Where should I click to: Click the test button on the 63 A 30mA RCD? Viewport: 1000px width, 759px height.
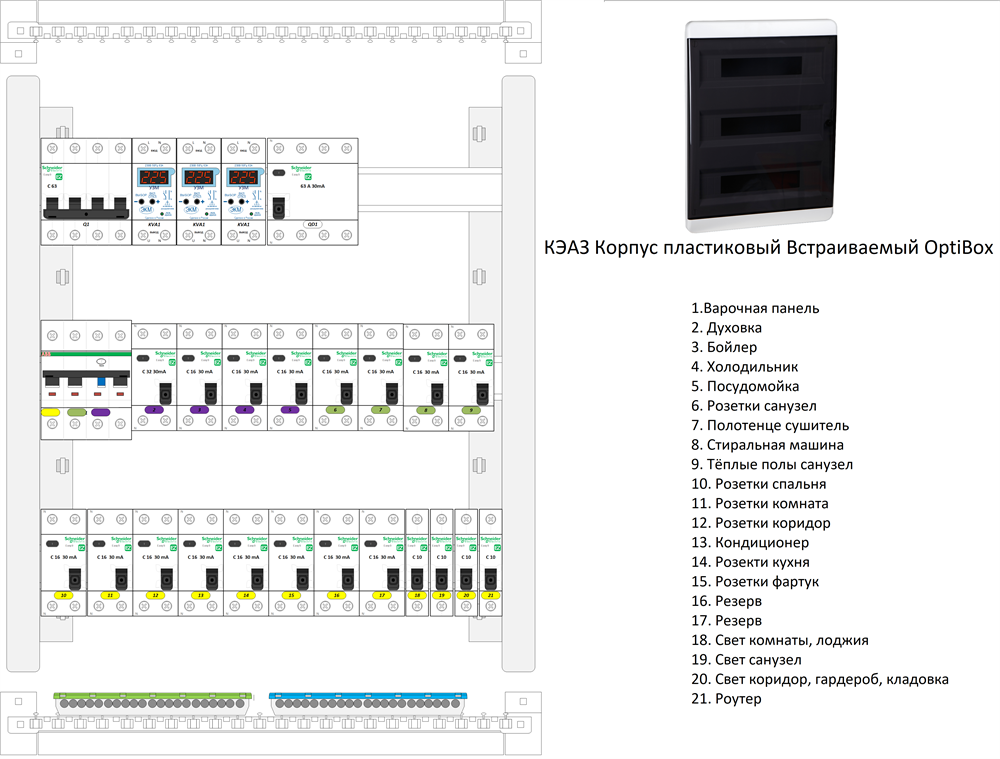[x=278, y=172]
